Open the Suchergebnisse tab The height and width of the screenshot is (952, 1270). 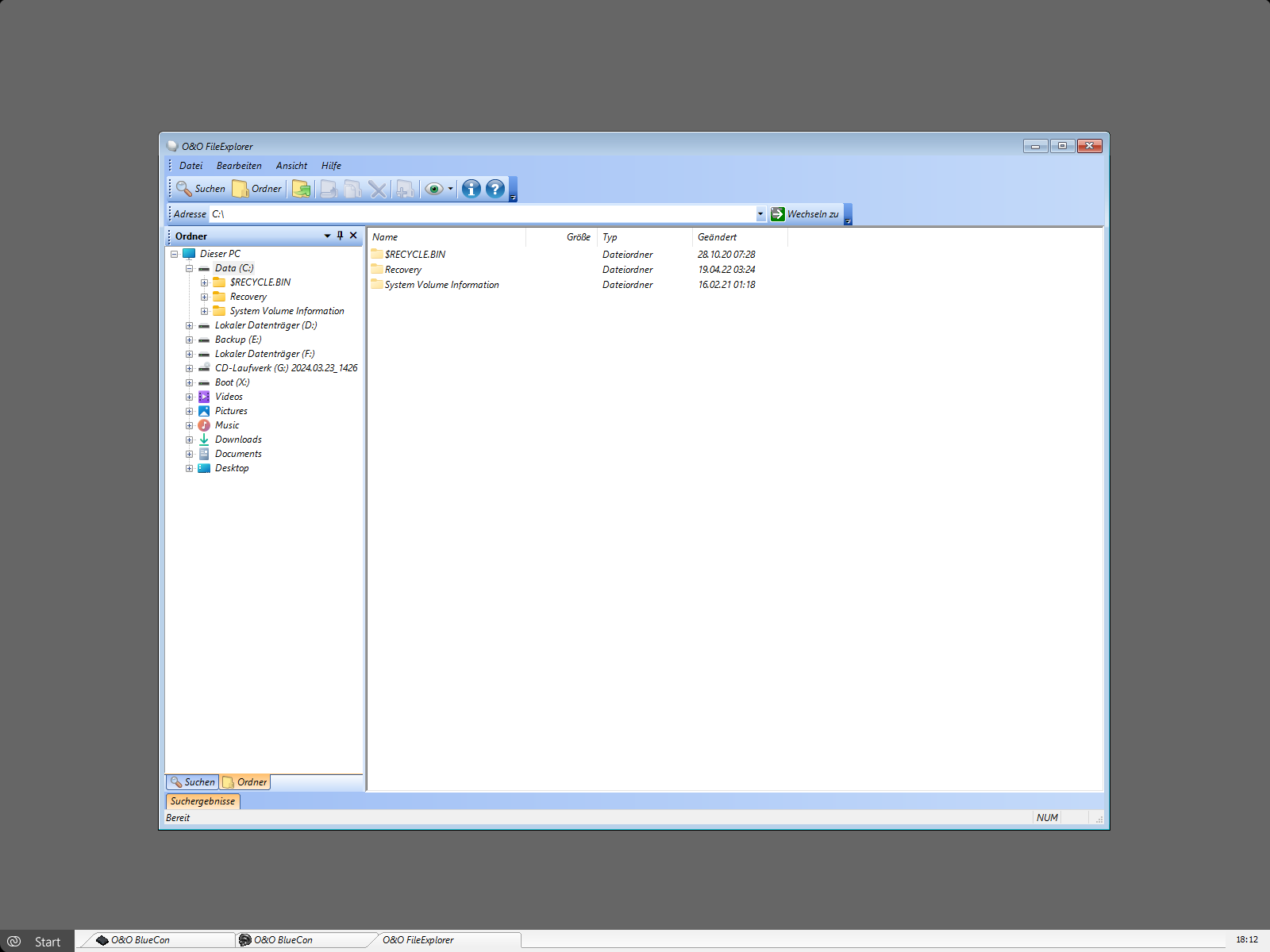(202, 801)
